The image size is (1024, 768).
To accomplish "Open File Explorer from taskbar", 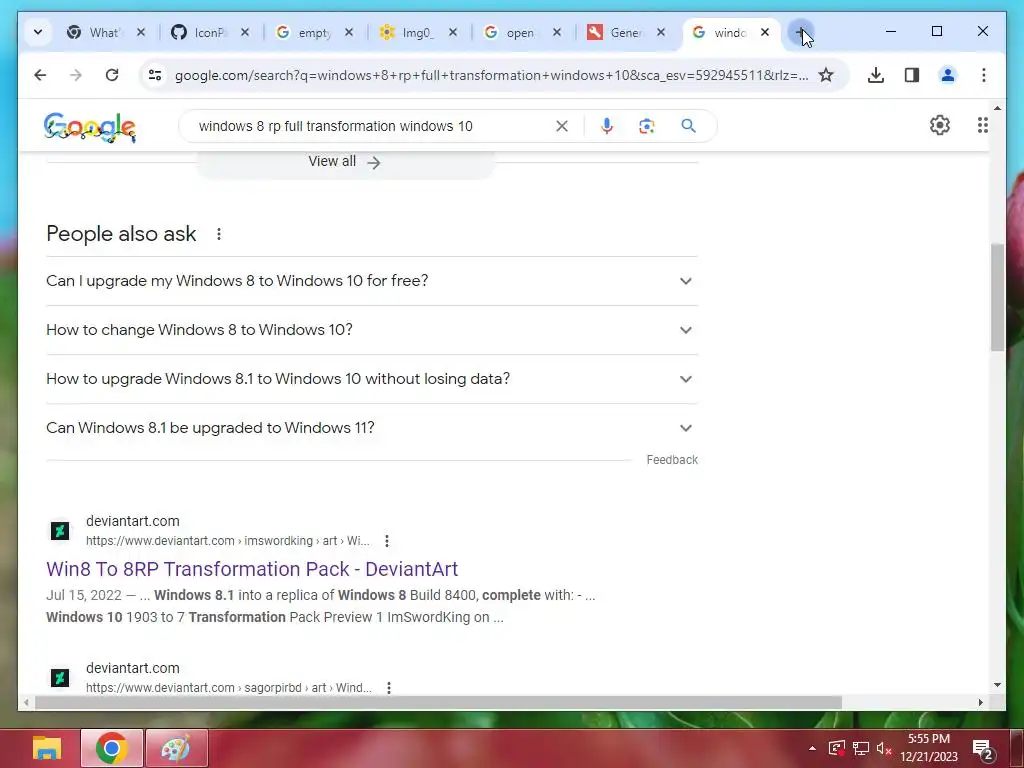I will pyautogui.click(x=47, y=748).
